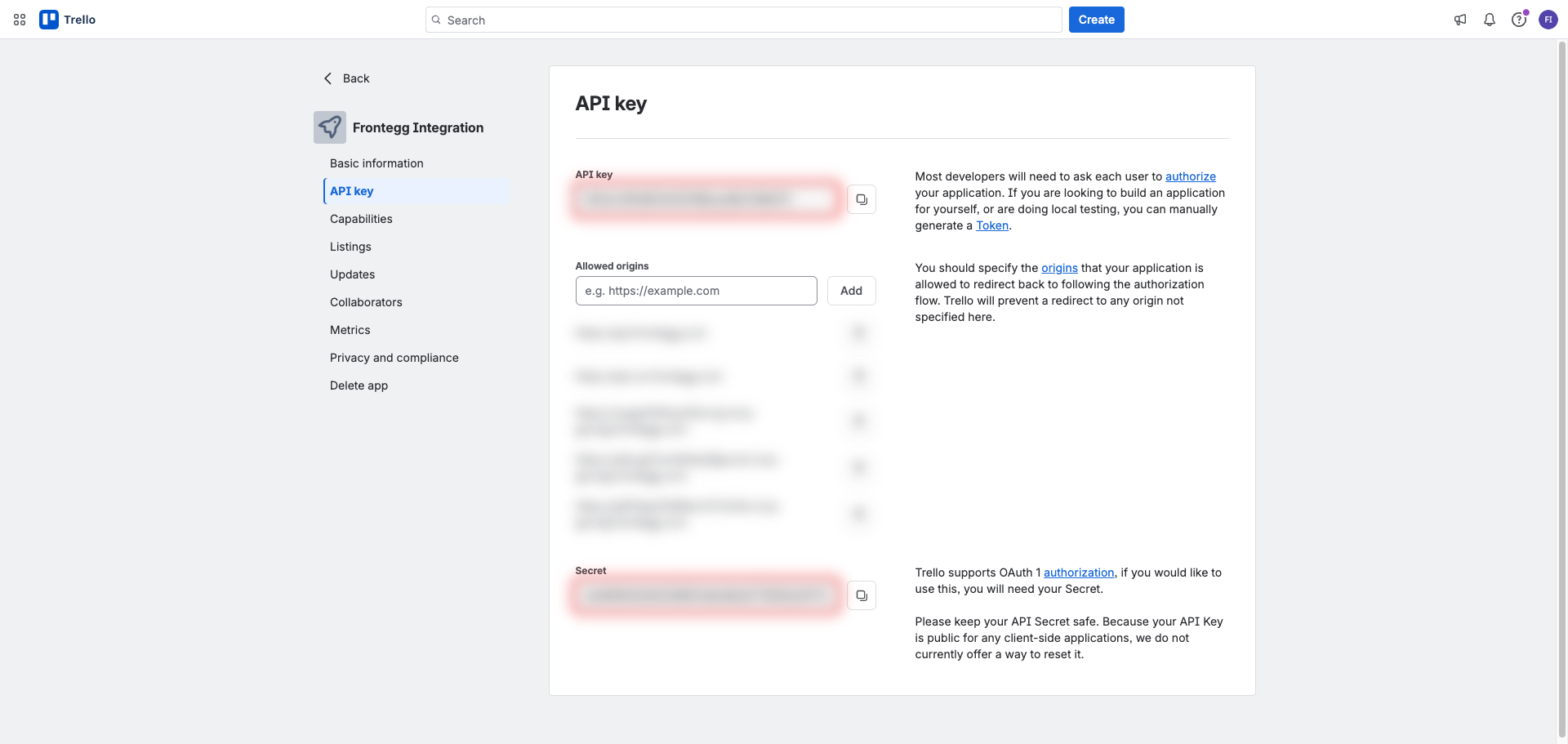This screenshot has width=1568, height=744.
Task: Open Collaborators section
Action: pos(416,302)
